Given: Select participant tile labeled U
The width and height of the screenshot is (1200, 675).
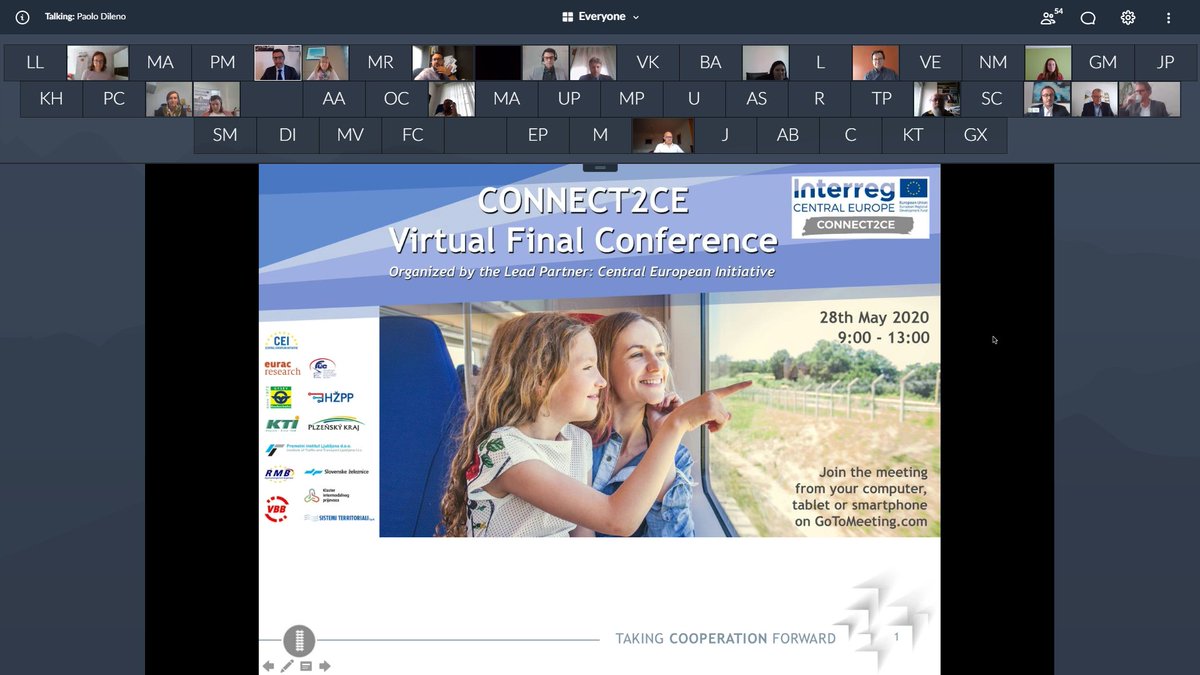Looking at the screenshot, I should (694, 99).
